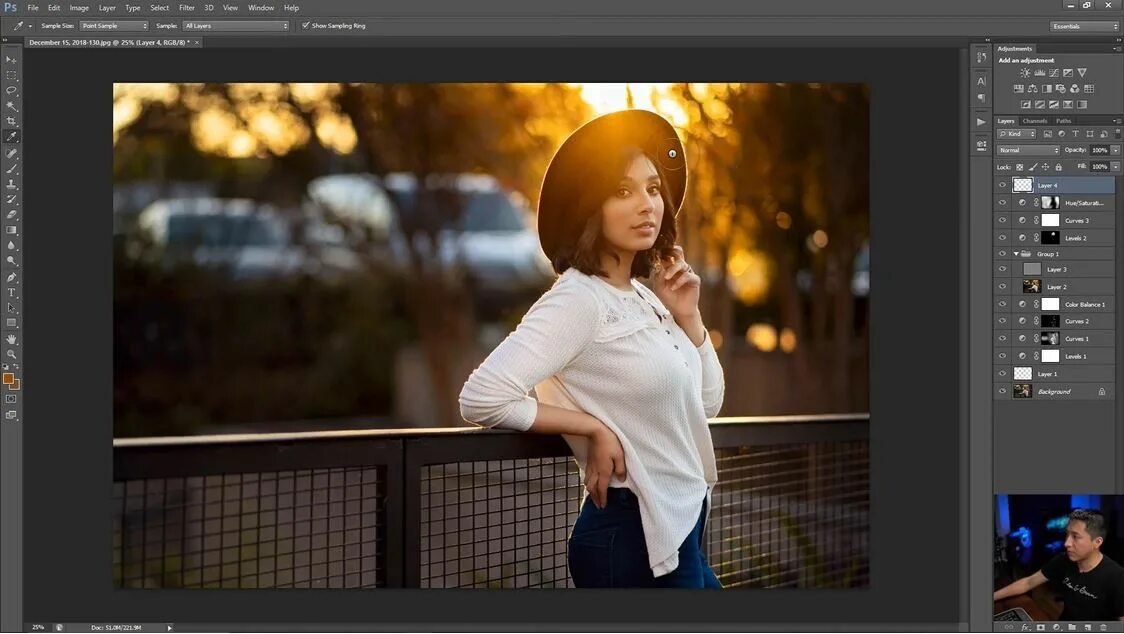Screen dimensions: 1124x634
Task: Hide the Curves 3 layer eye
Action: [1002, 220]
